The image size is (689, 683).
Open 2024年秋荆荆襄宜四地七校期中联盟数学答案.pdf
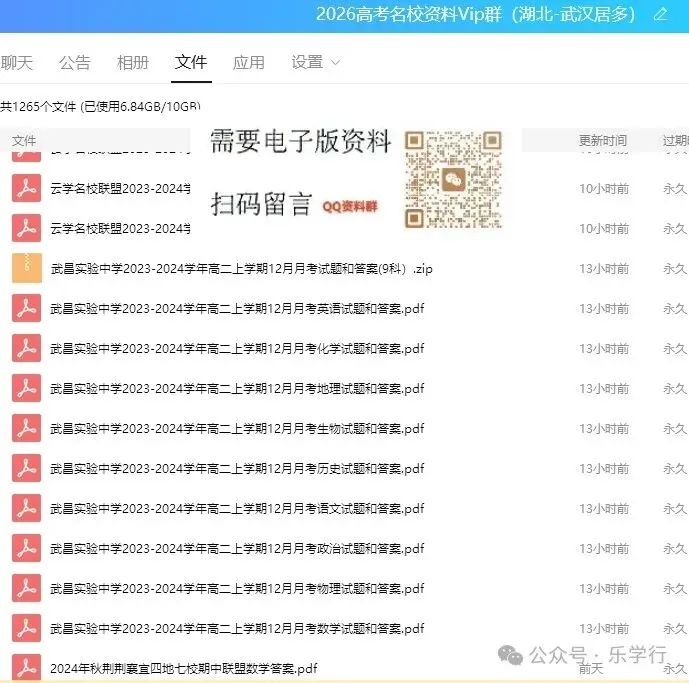tap(184, 668)
